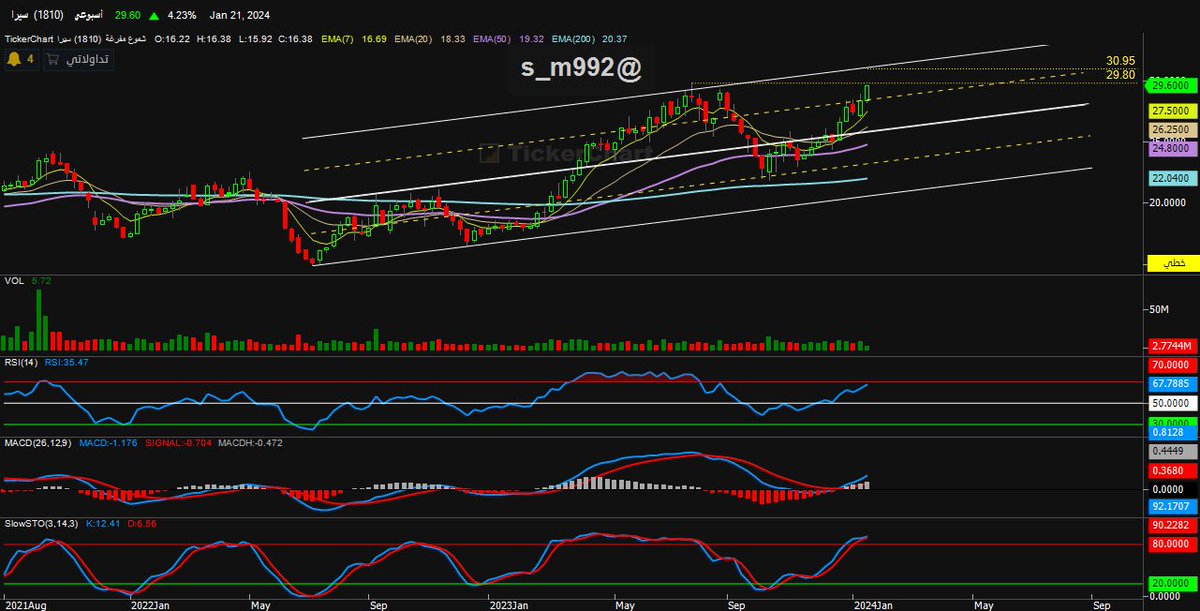Click the 29.80 price level label
This screenshot has width=1200, height=611.
point(1120,74)
